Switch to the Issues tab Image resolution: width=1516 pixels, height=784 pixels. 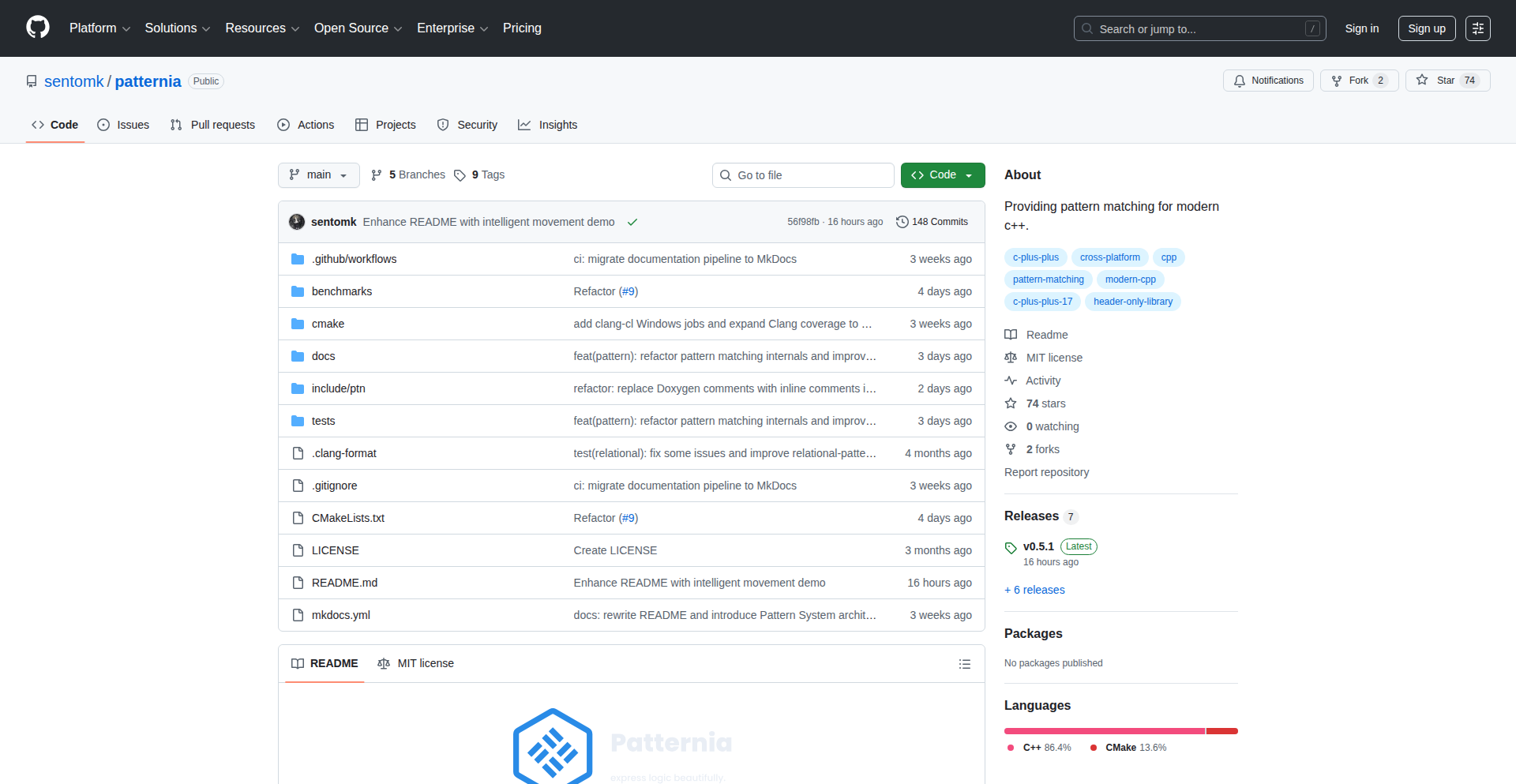(x=123, y=125)
